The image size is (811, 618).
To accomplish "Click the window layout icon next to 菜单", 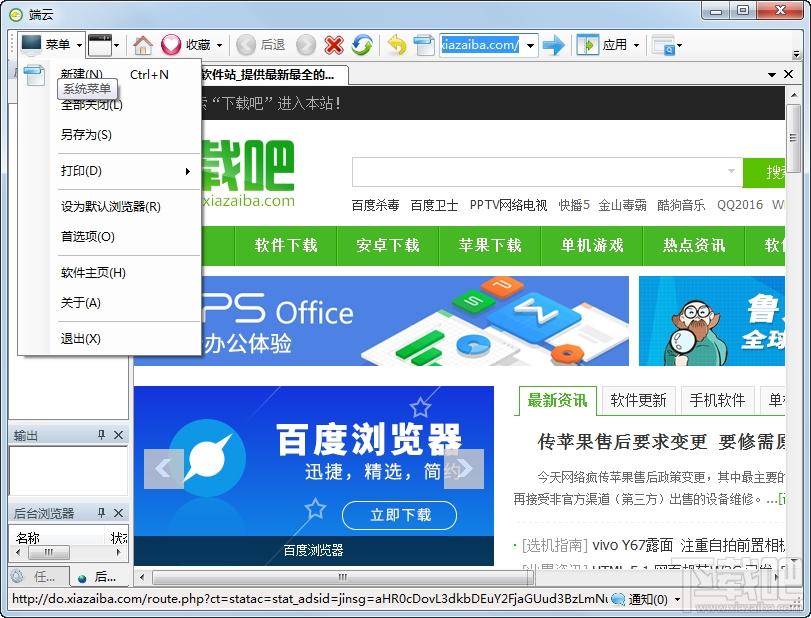I will [x=100, y=46].
